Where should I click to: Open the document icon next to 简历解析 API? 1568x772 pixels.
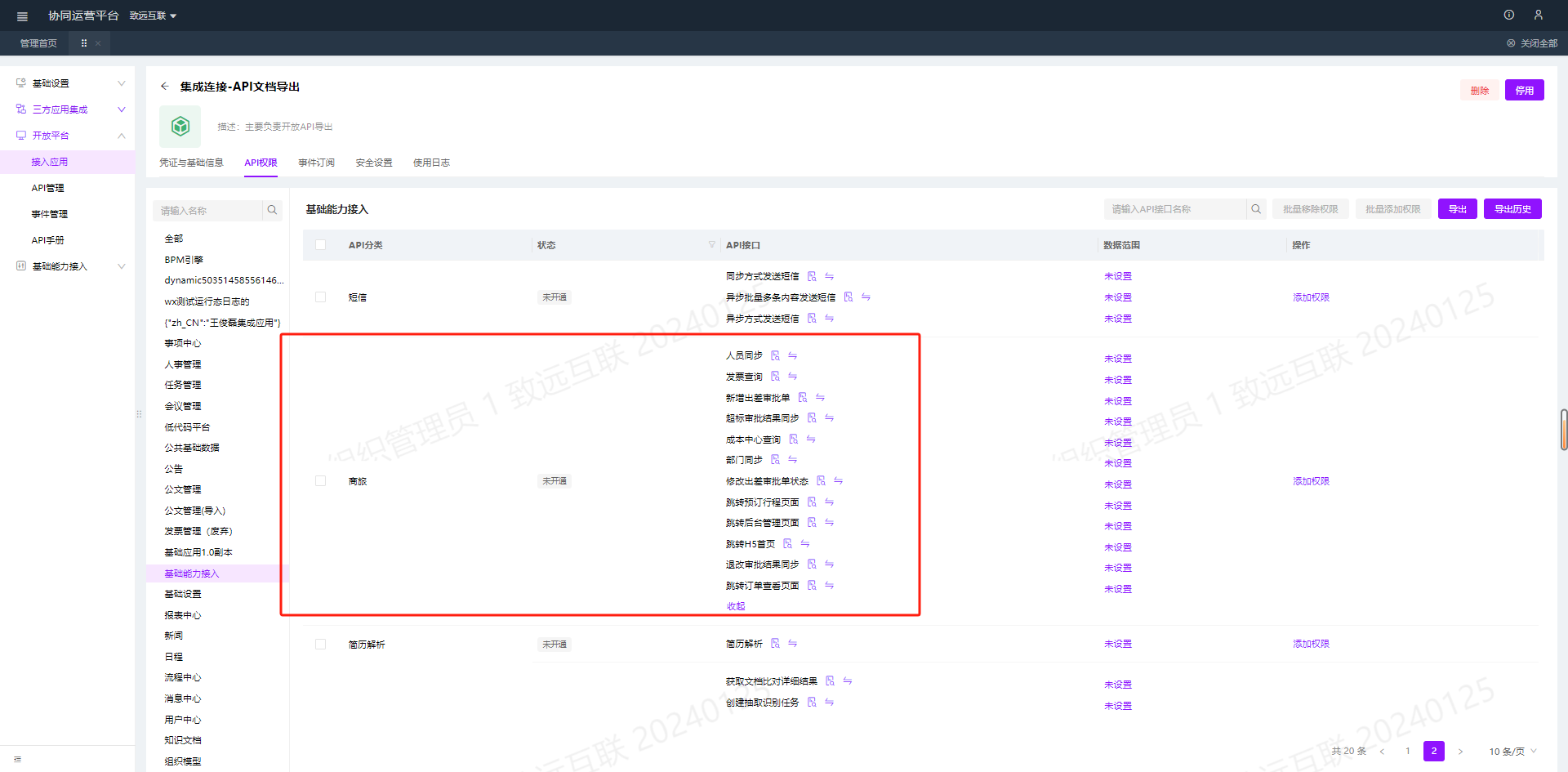click(775, 644)
